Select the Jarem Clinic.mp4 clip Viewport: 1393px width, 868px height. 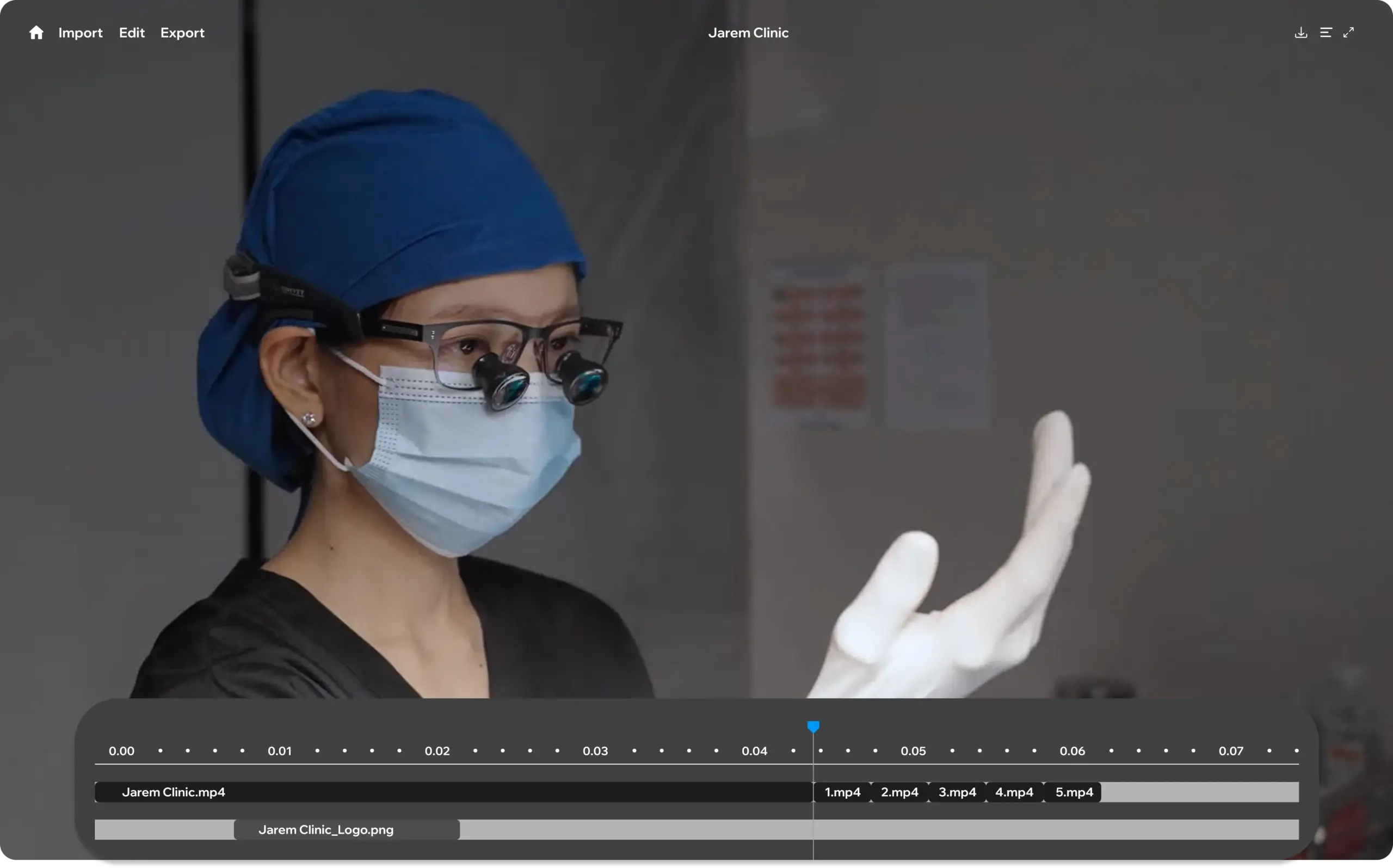[x=453, y=792]
